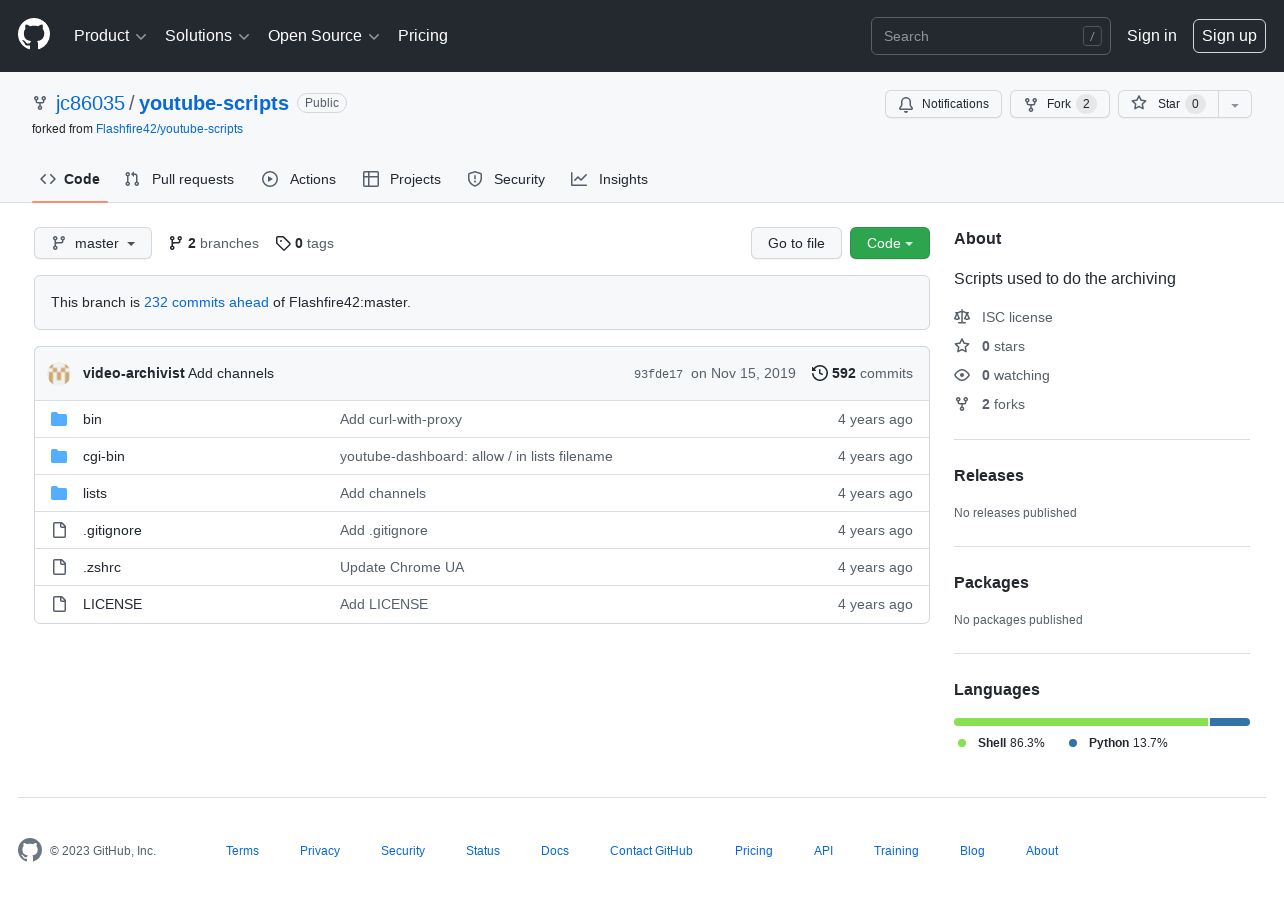Viewport: 1284px width, 912px height.
Task: Fork this repository
Action: click(1060, 104)
